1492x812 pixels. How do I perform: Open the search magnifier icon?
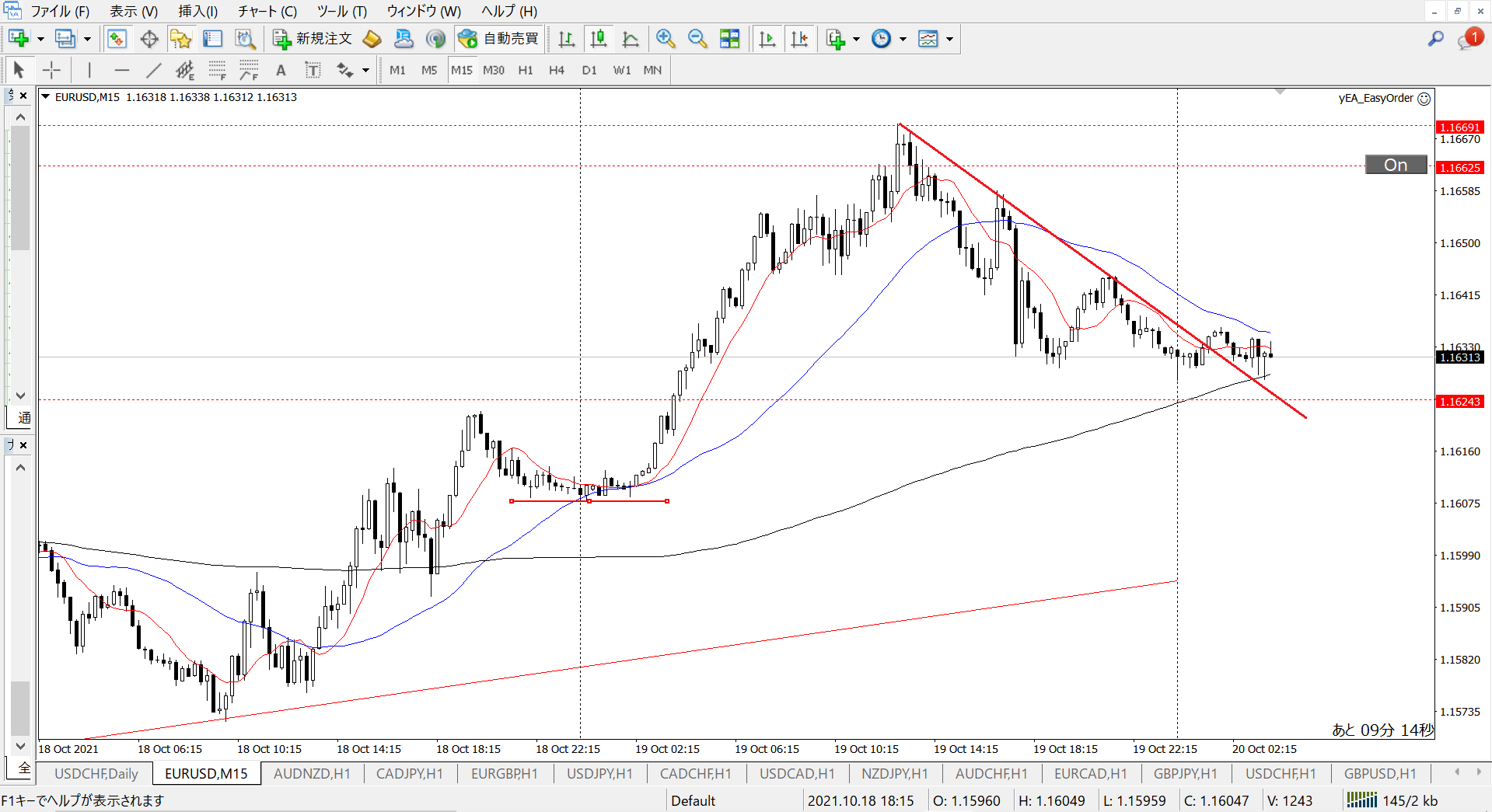(1435, 38)
